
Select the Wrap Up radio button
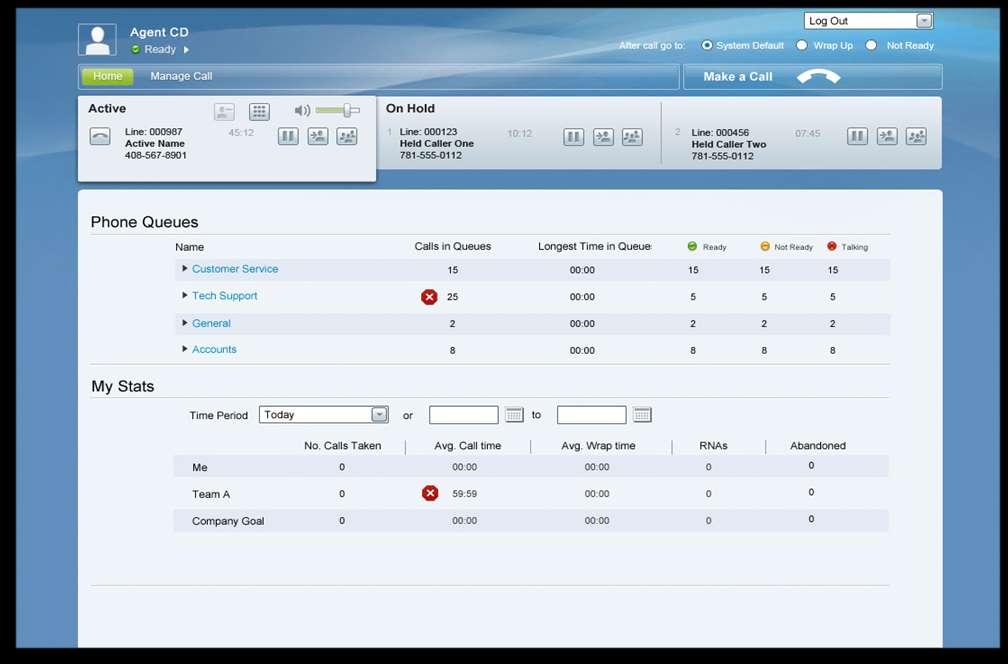[x=802, y=45]
